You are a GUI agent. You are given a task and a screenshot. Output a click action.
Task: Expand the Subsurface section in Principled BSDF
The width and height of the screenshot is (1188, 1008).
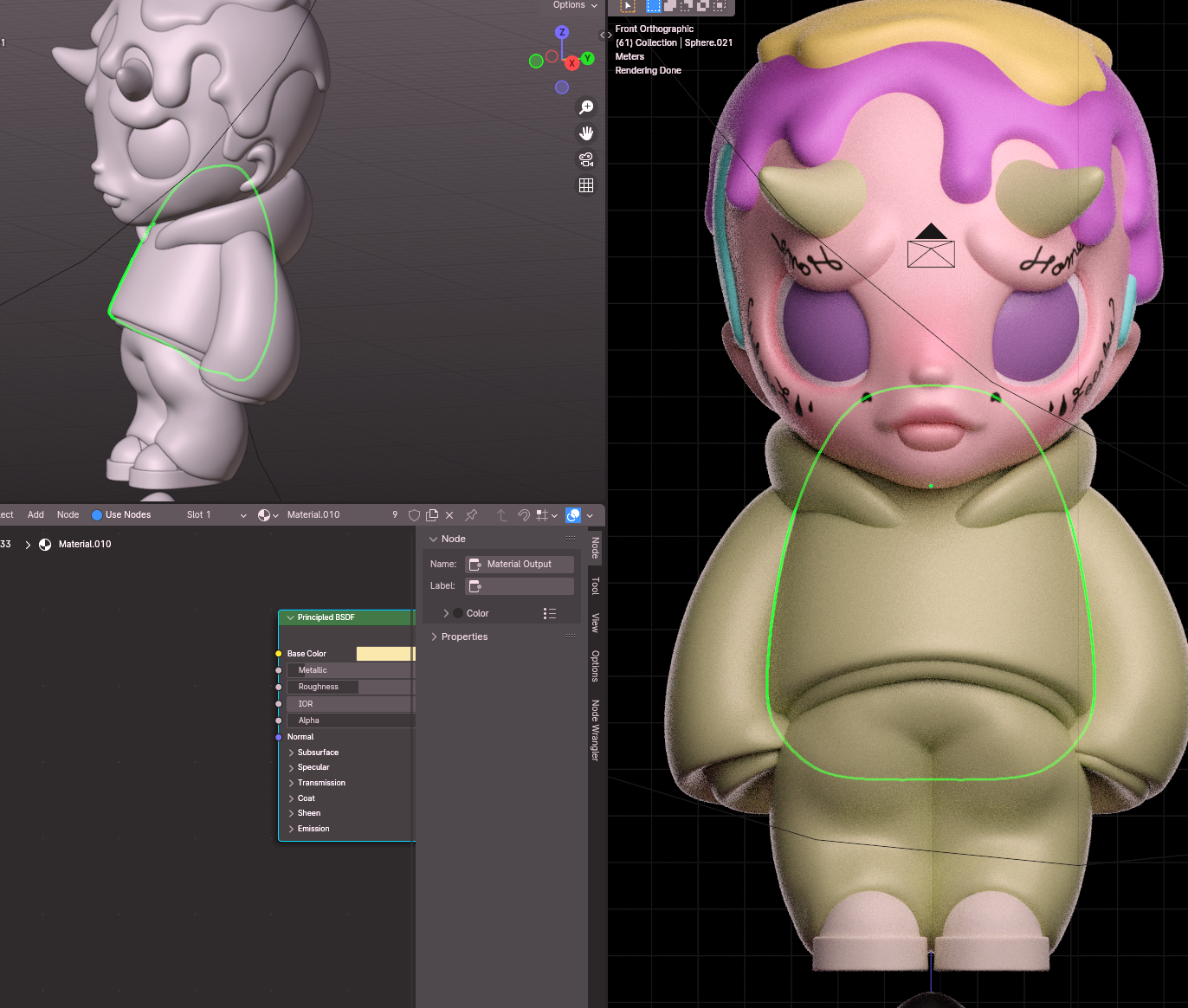(292, 753)
